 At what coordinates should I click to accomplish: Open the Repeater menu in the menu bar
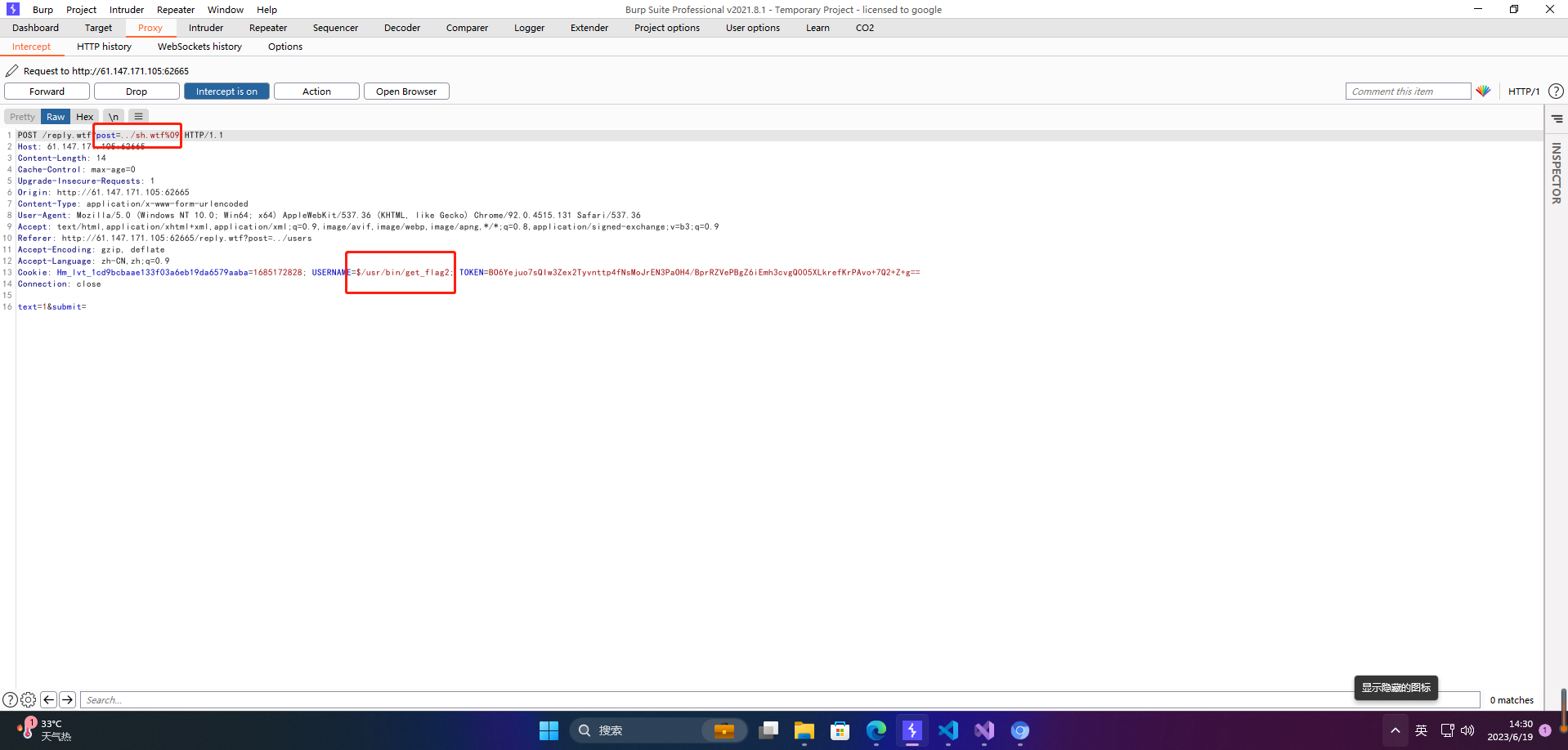click(176, 10)
